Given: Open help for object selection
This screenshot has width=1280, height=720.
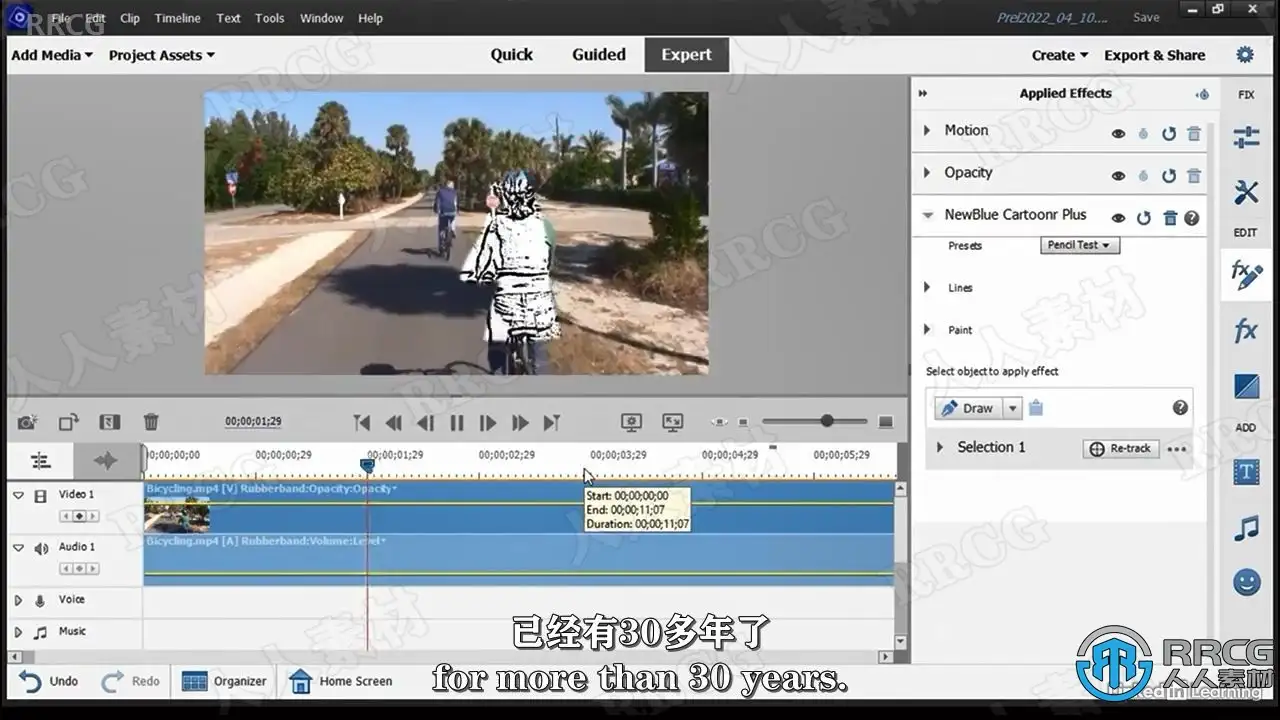Looking at the screenshot, I should tap(1180, 407).
